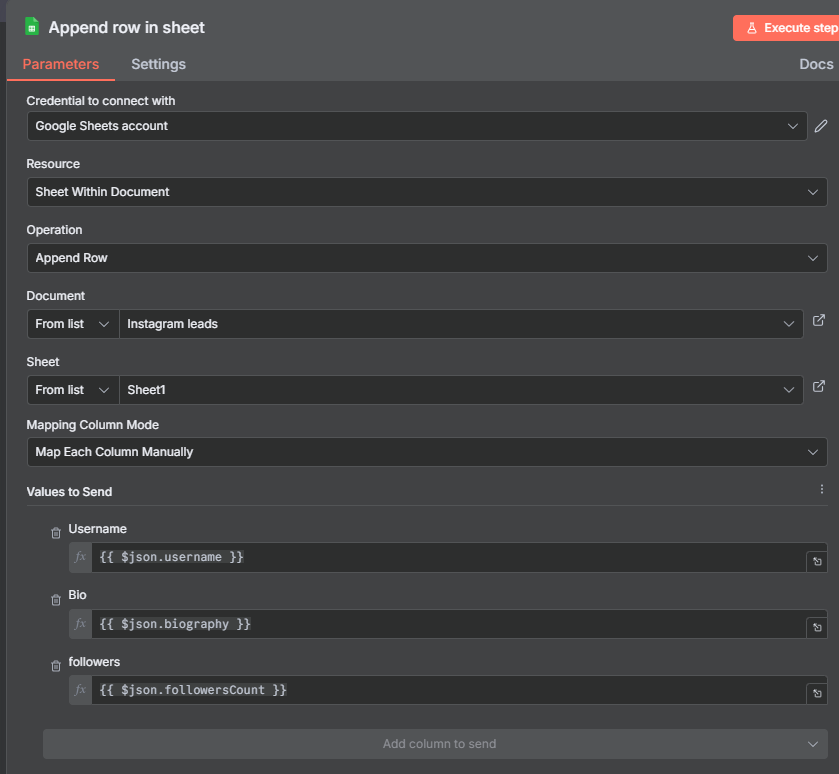Change Document mode From list dropdown
The image size is (839, 774).
[73, 324]
